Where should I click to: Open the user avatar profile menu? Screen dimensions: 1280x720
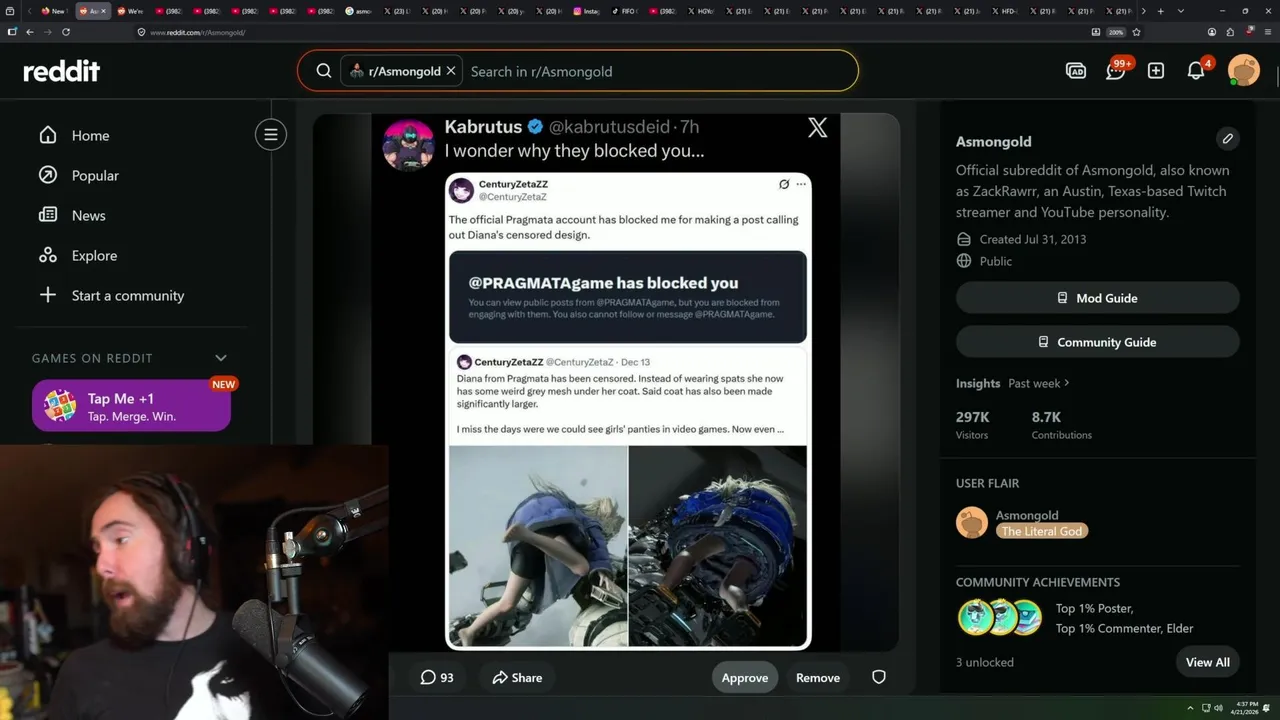click(1244, 71)
